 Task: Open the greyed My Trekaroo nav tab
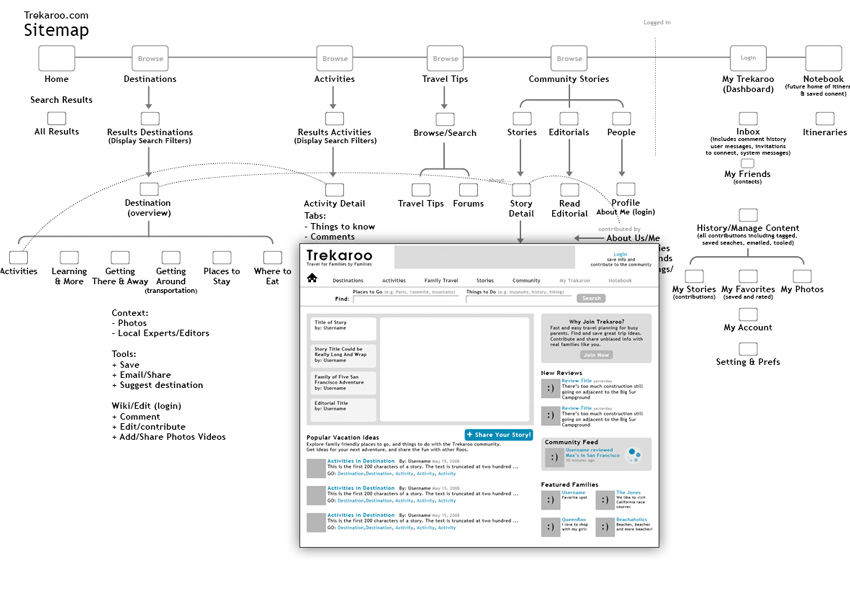pyautogui.click(x=575, y=280)
